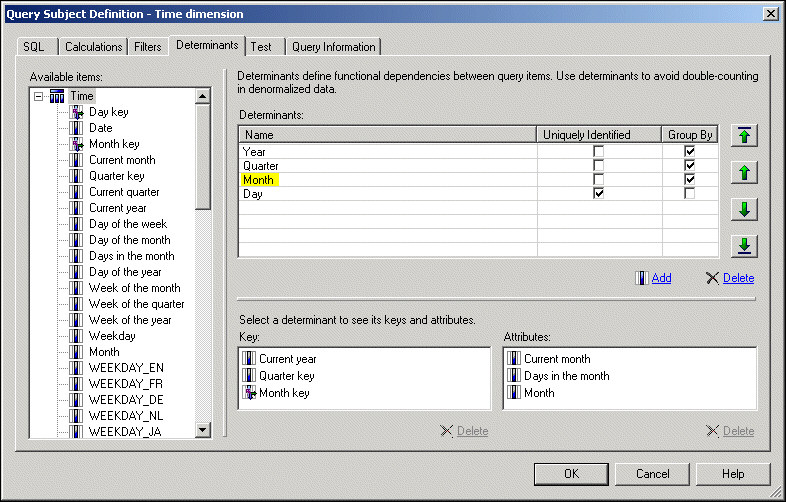Open the Query Information tab
Screen dimensions: 786x502
[333, 47]
